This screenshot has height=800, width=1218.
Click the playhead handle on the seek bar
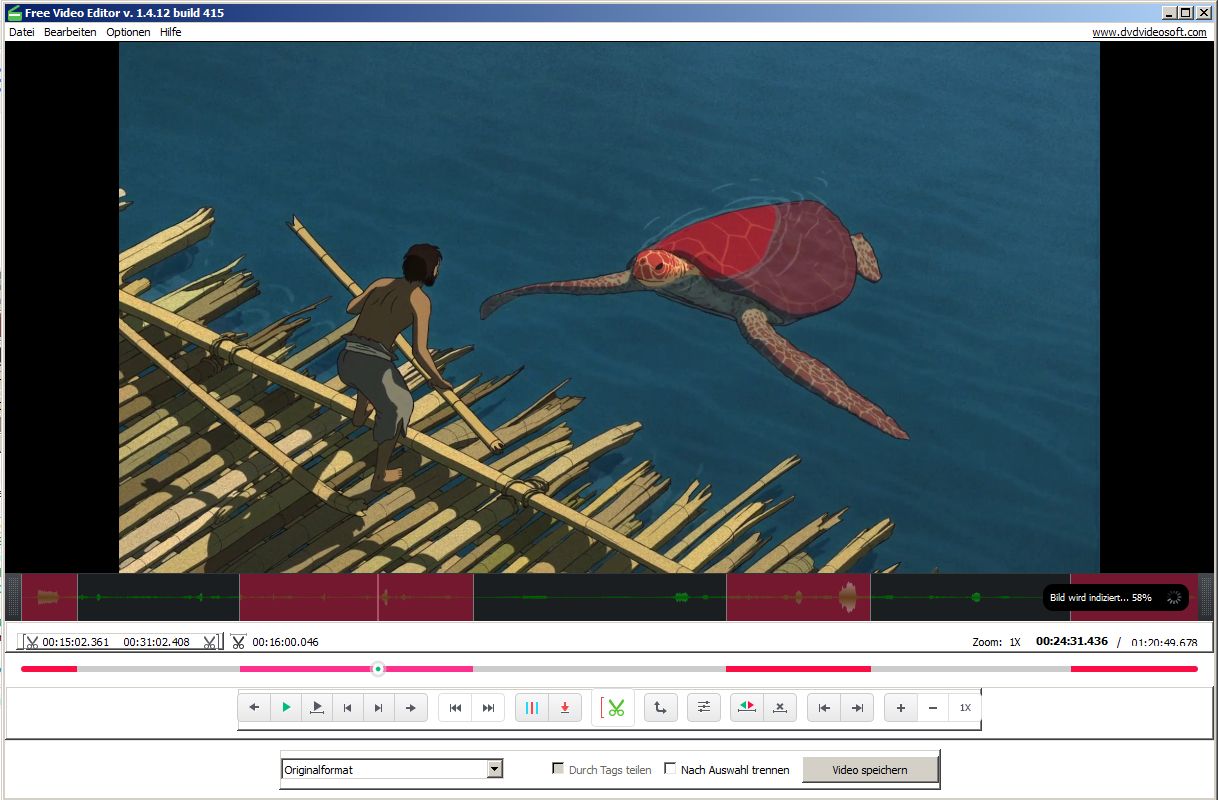click(x=378, y=669)
